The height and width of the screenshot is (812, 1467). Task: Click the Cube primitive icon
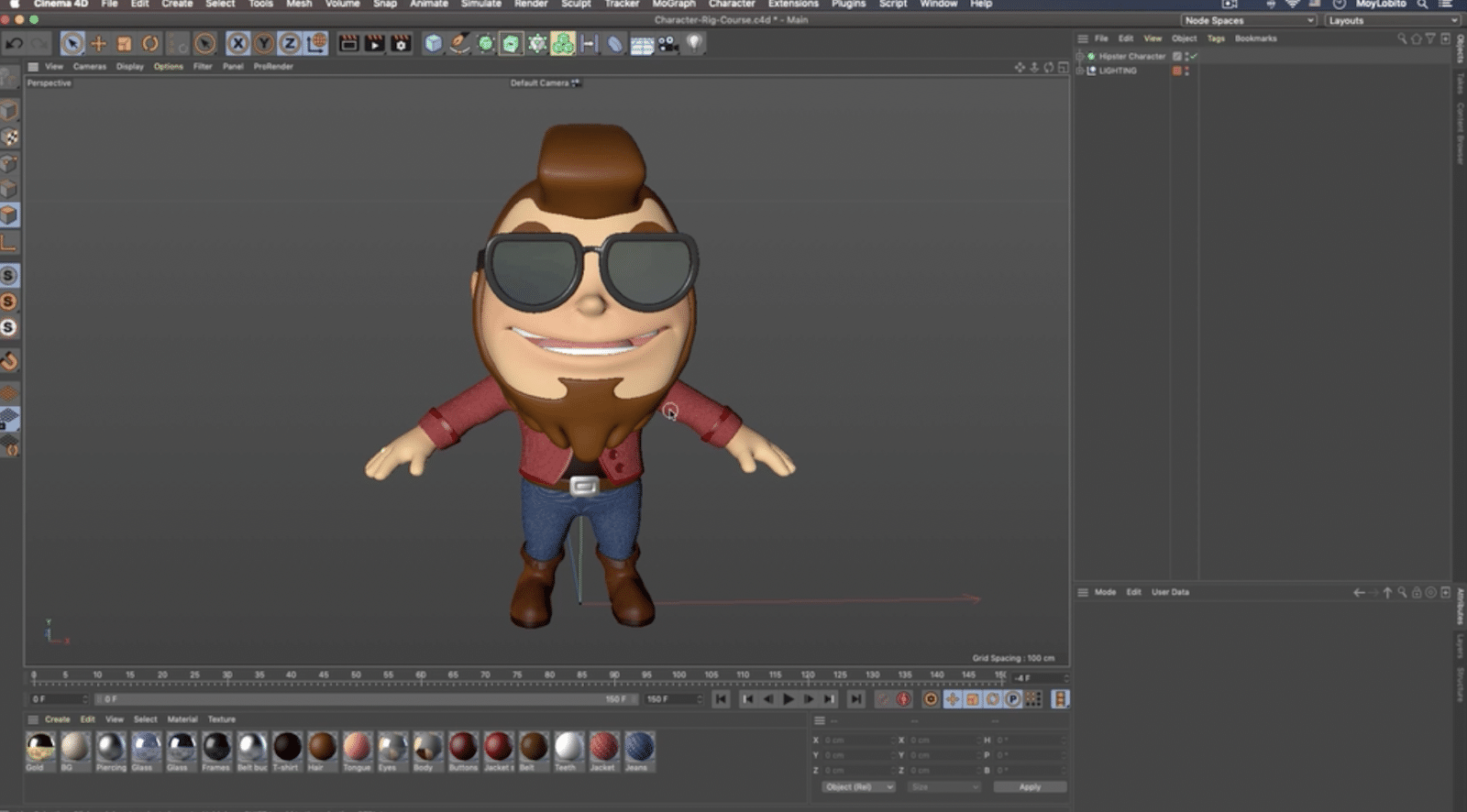(434, 43)
